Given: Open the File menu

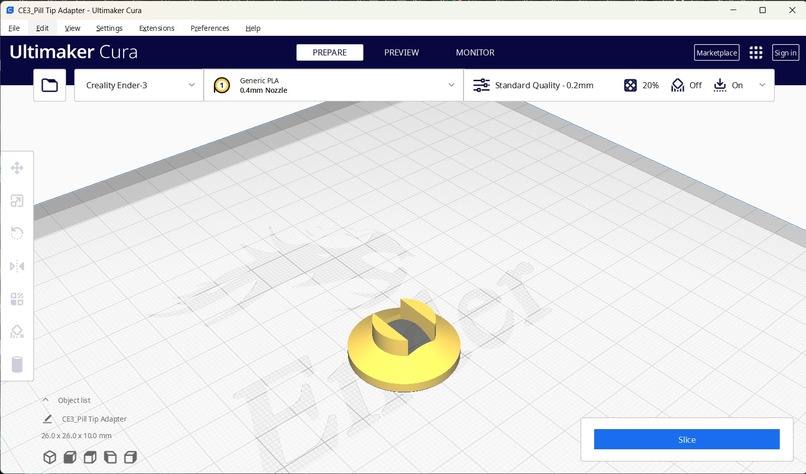Looking at the screenshot, I should click(x=14, y=28).
